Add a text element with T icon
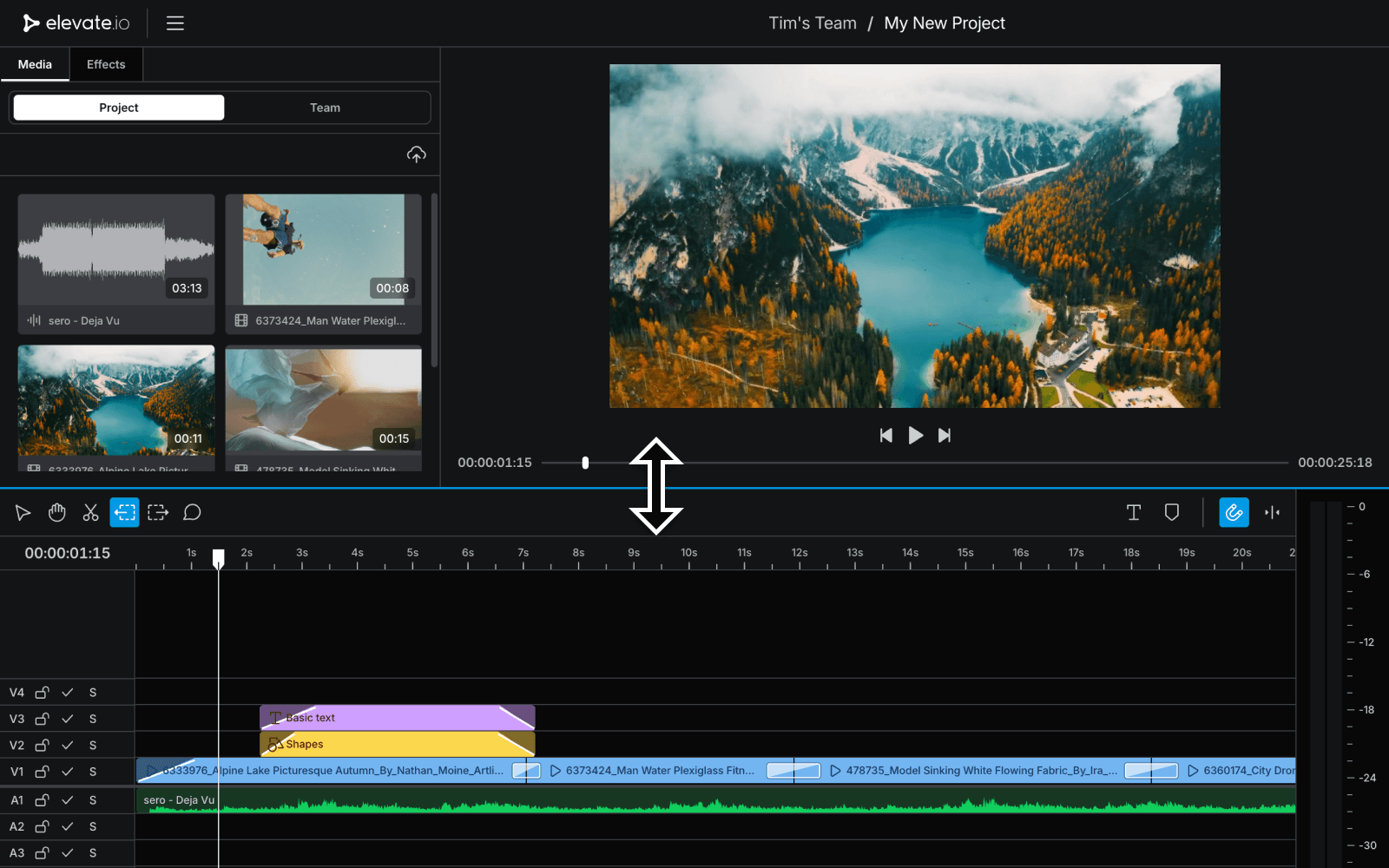 click(1134, 513)
